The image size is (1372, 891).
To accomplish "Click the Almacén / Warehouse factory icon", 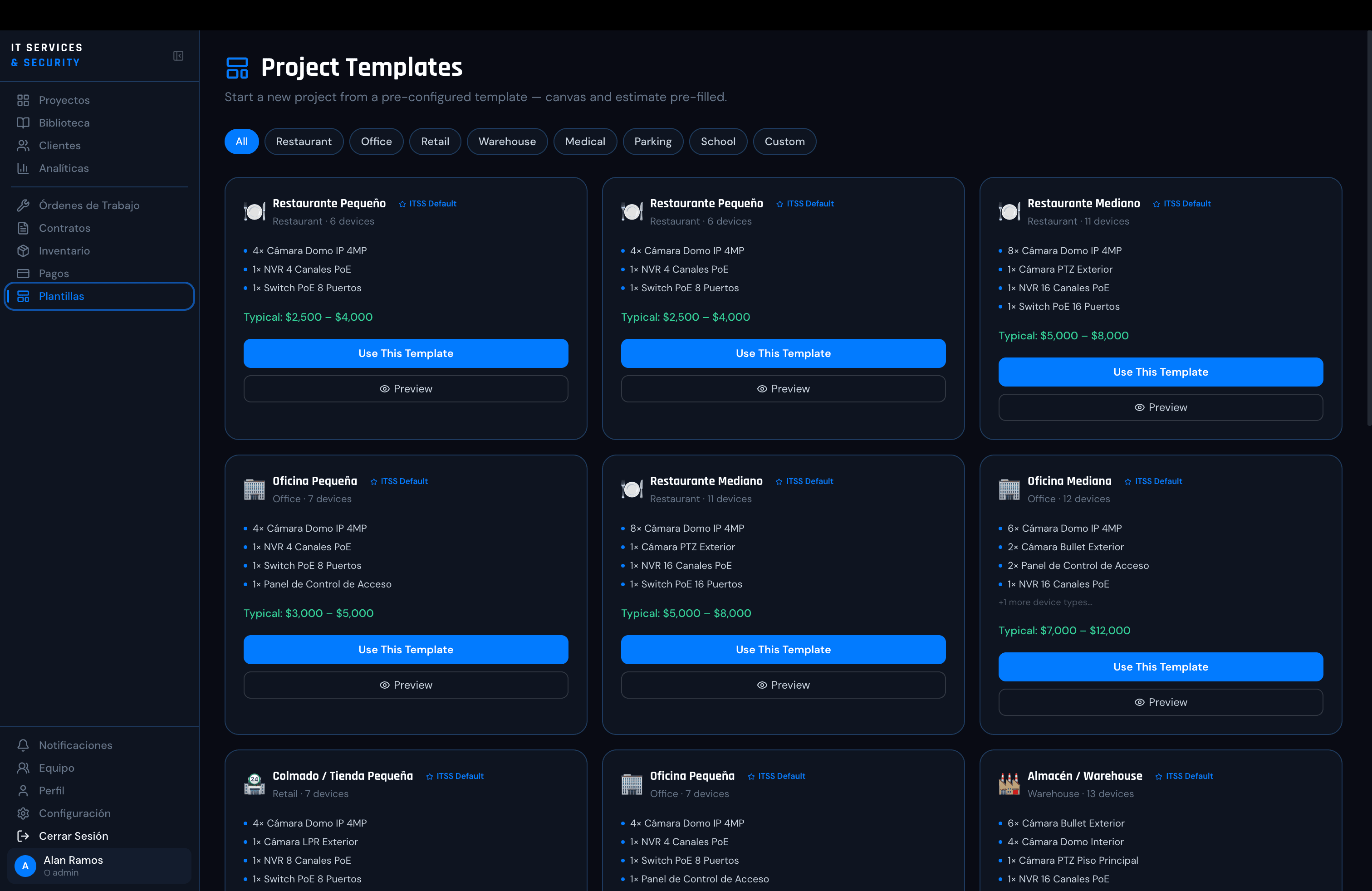I will 1009,784.
